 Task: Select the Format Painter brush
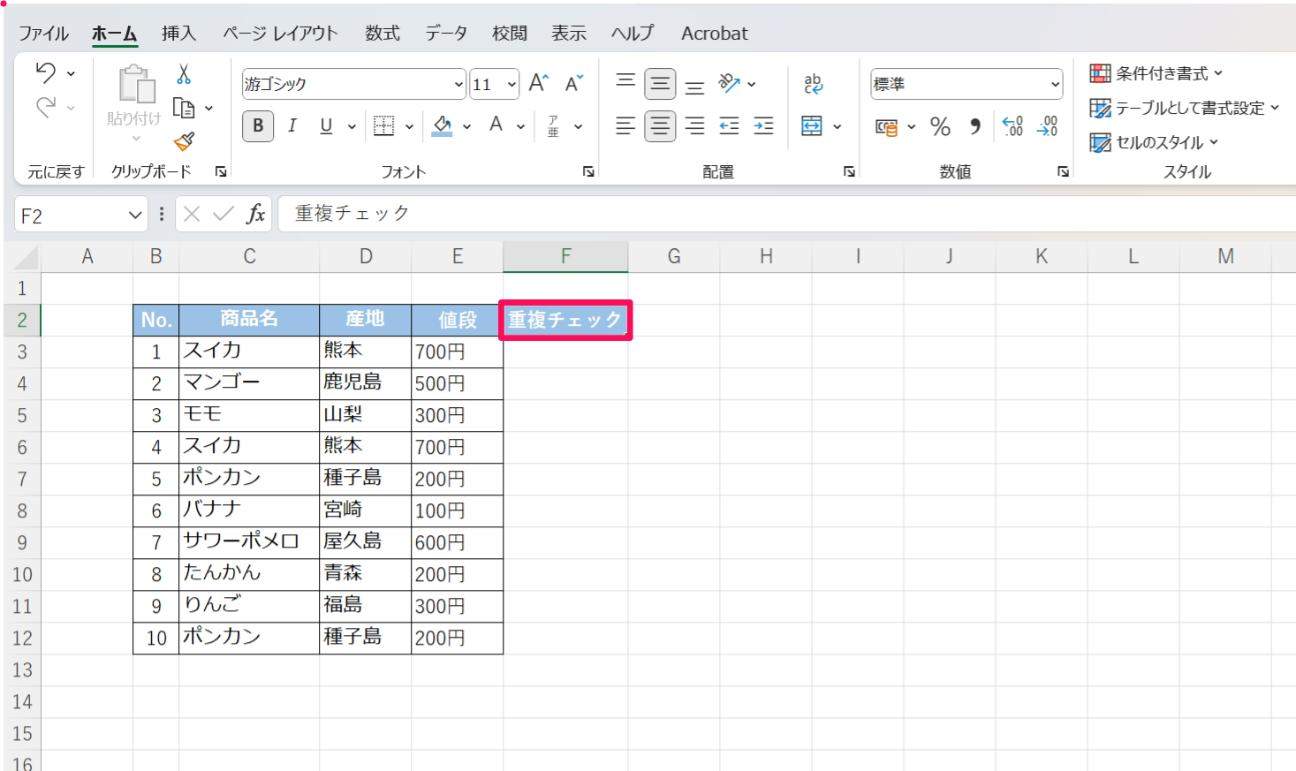[184, 142]
